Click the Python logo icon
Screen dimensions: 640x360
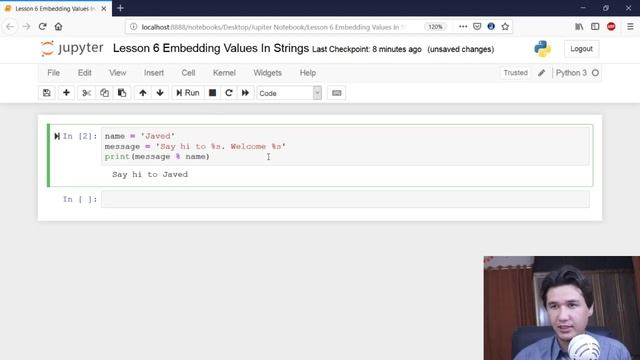pos(542,49)
